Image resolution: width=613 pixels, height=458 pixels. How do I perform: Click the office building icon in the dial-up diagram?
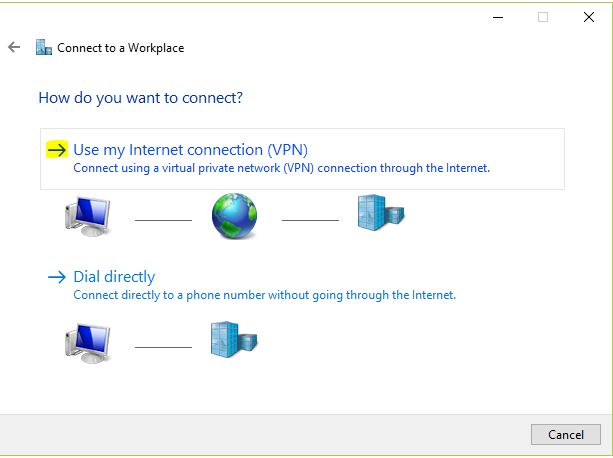tap(234, 340)
